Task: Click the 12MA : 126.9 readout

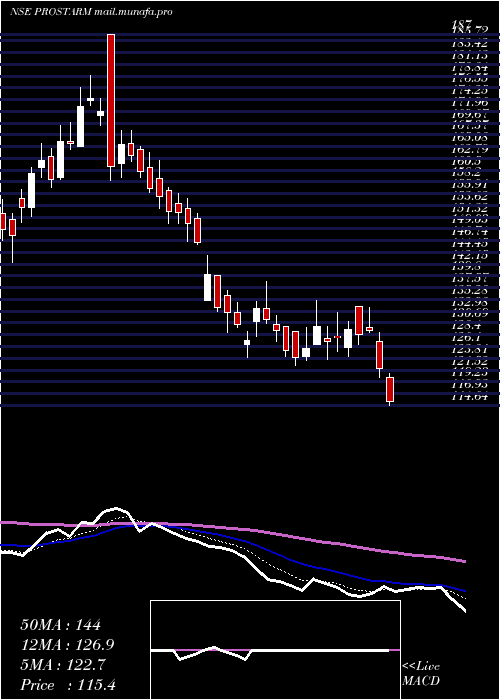Action: click(66, 645)
